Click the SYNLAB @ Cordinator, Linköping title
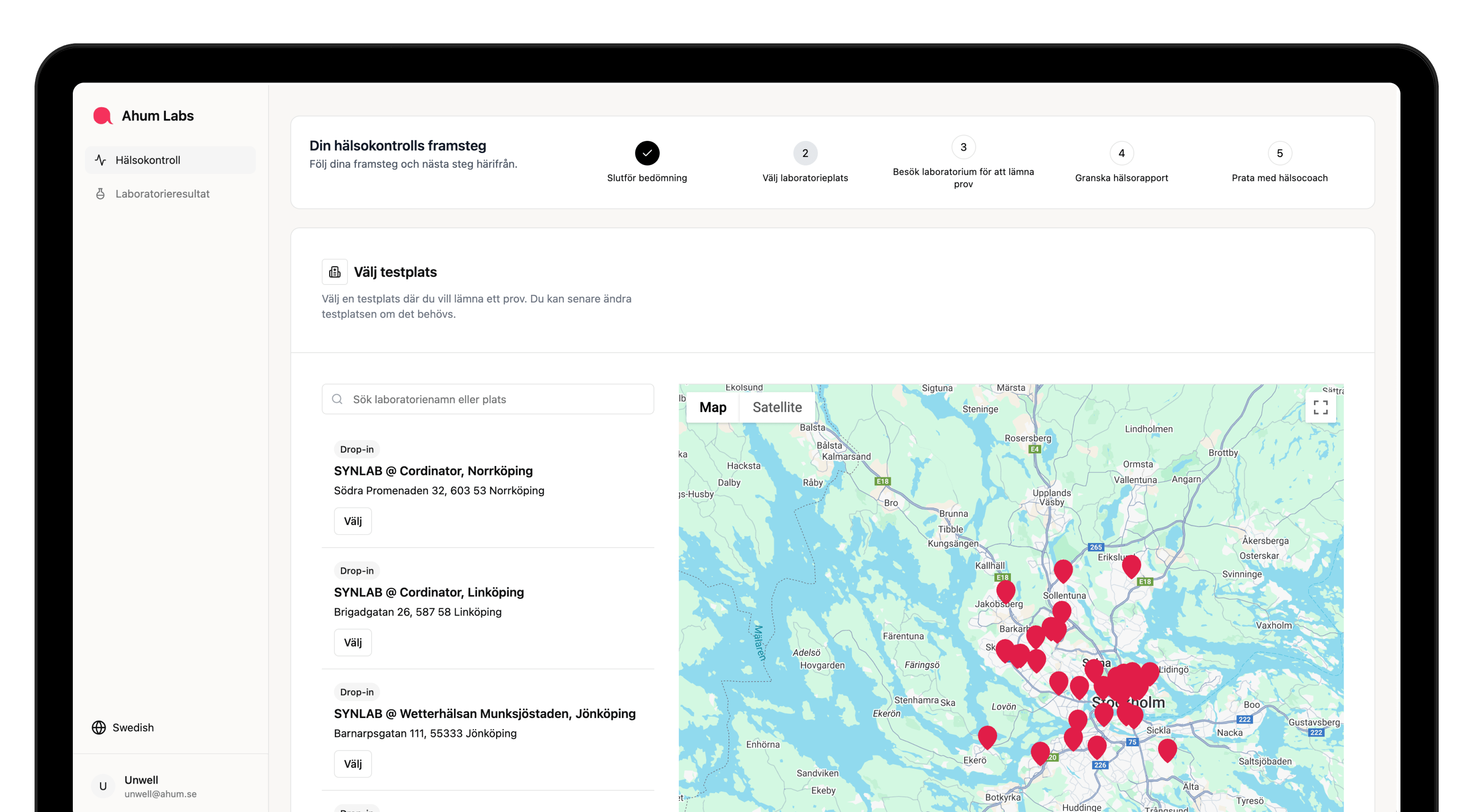This screenshot has height=812, width=1478. (428, 592)
